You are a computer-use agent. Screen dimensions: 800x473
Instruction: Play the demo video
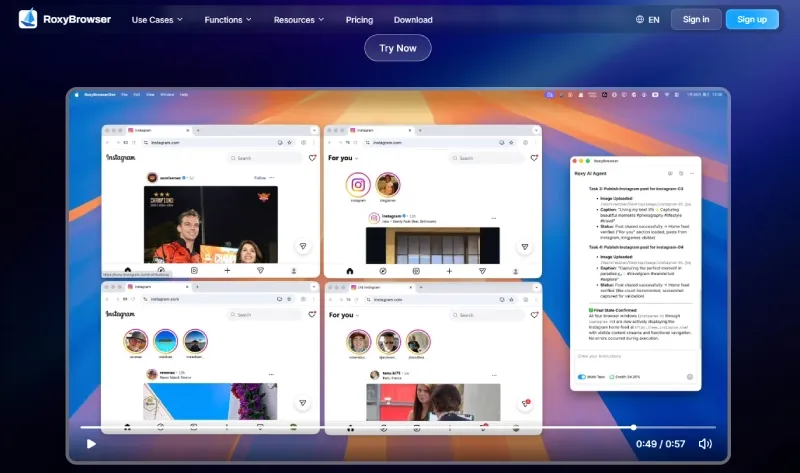pyautogui.click(x=91, y=444)
